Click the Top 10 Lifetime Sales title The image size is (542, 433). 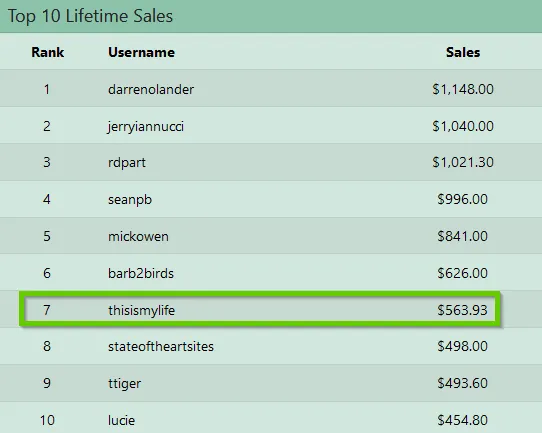coord(90,16)
